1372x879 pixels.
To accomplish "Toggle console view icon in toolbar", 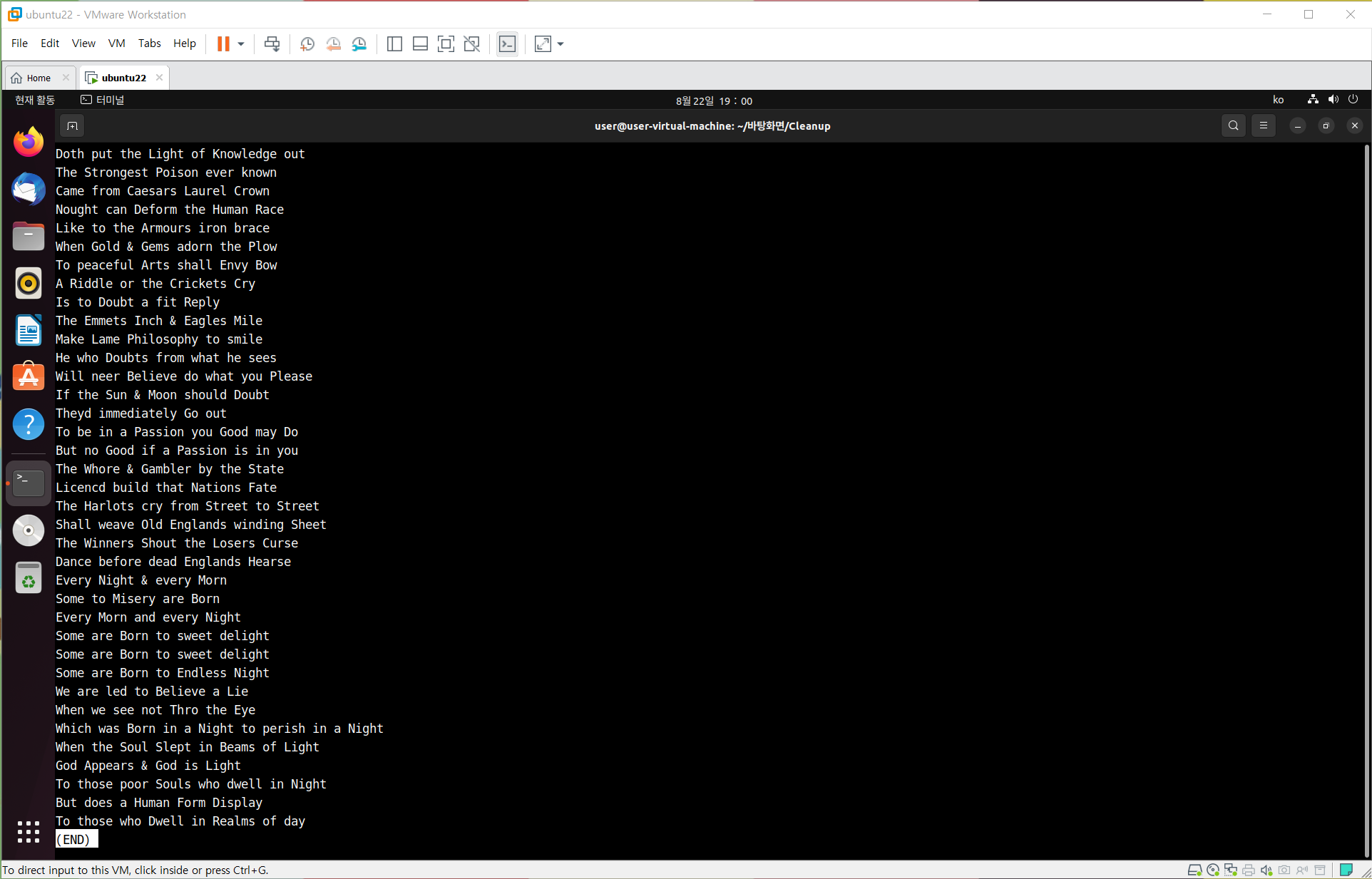I will point(507,44).
